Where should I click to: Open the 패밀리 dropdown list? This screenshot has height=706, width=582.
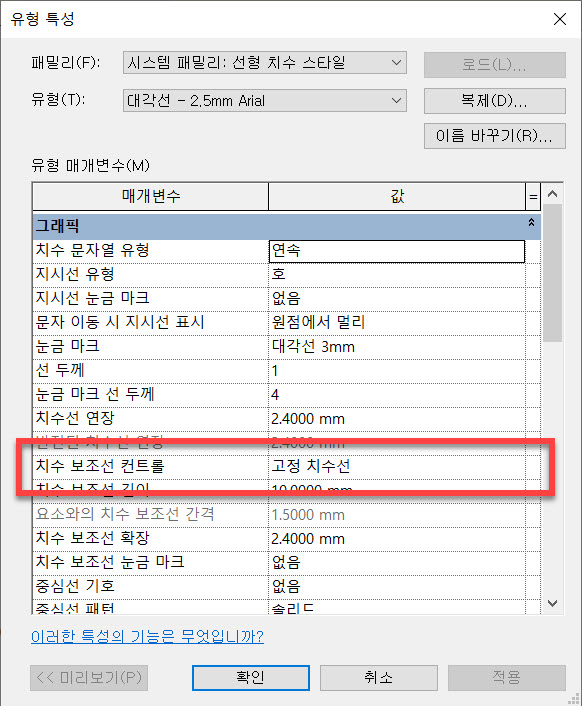(265, 63)
